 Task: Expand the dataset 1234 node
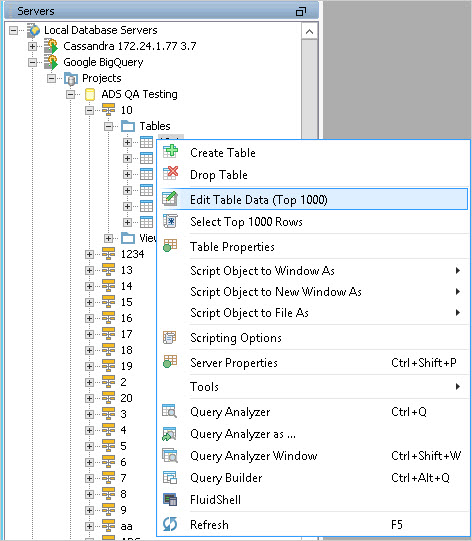(x=89, y=254)
